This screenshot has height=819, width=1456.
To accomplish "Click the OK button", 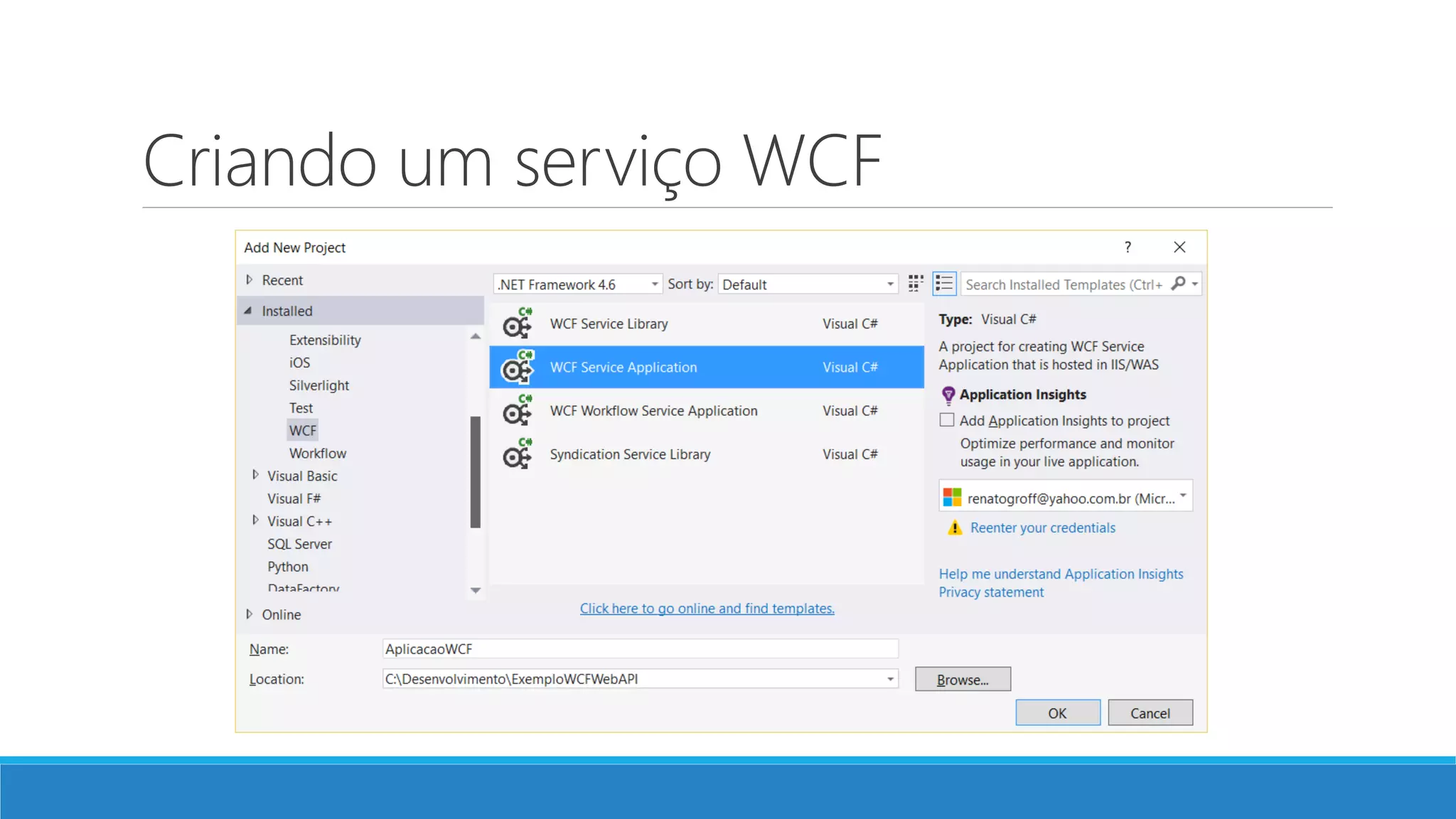I will pos(1058,713).
